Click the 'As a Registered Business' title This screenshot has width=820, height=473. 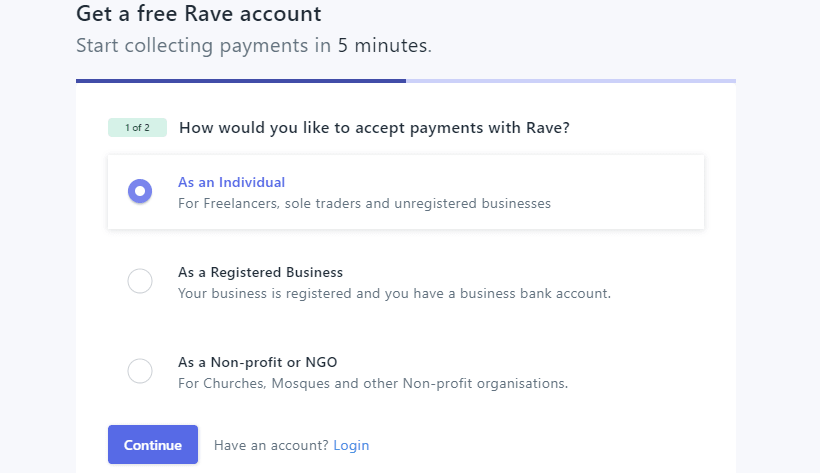click(260, 272)
